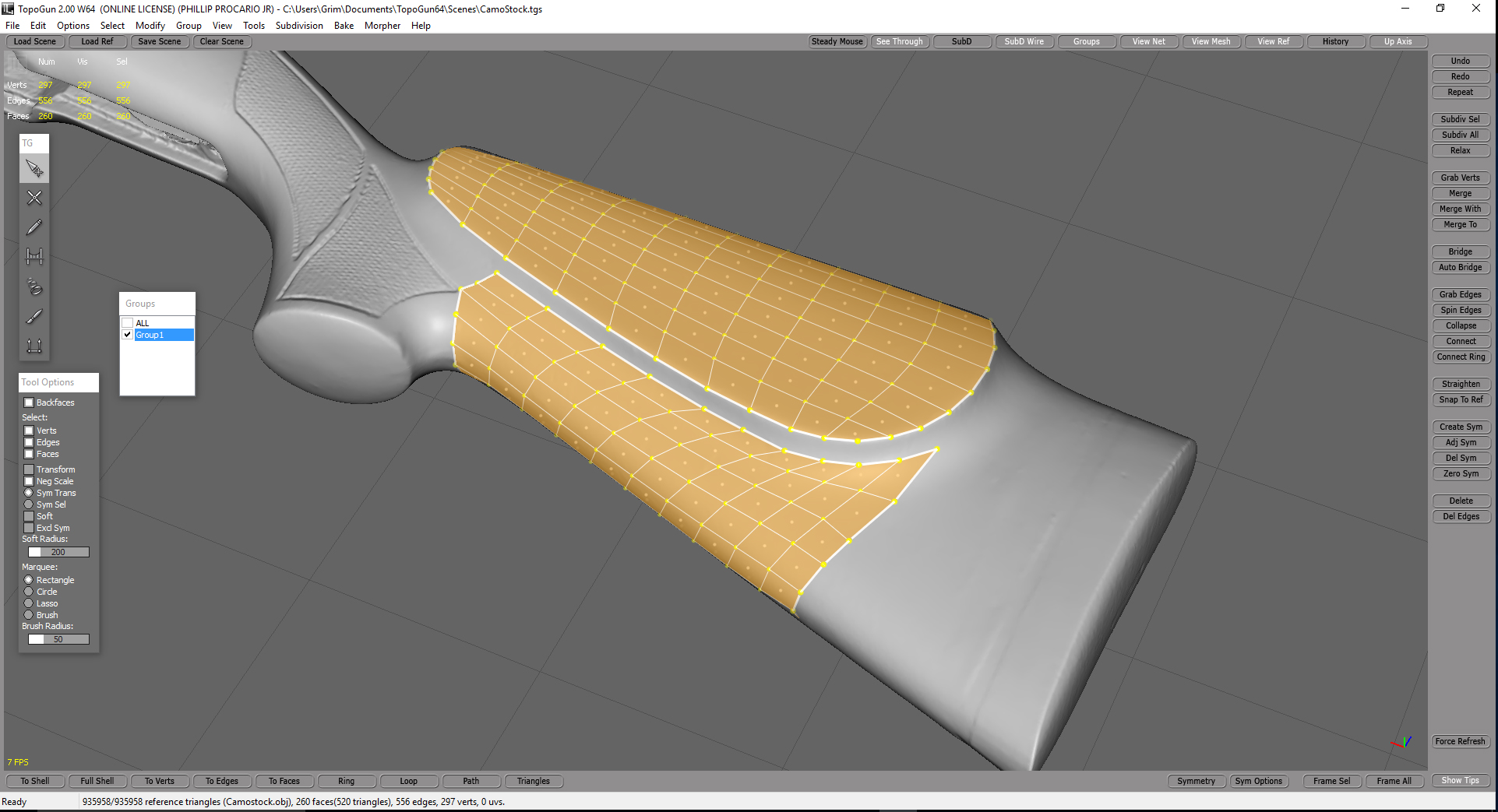The height and width of the screenshot is (812, 1498).
Task: Toggle the View Ref button
Action: click(1274, 41)
